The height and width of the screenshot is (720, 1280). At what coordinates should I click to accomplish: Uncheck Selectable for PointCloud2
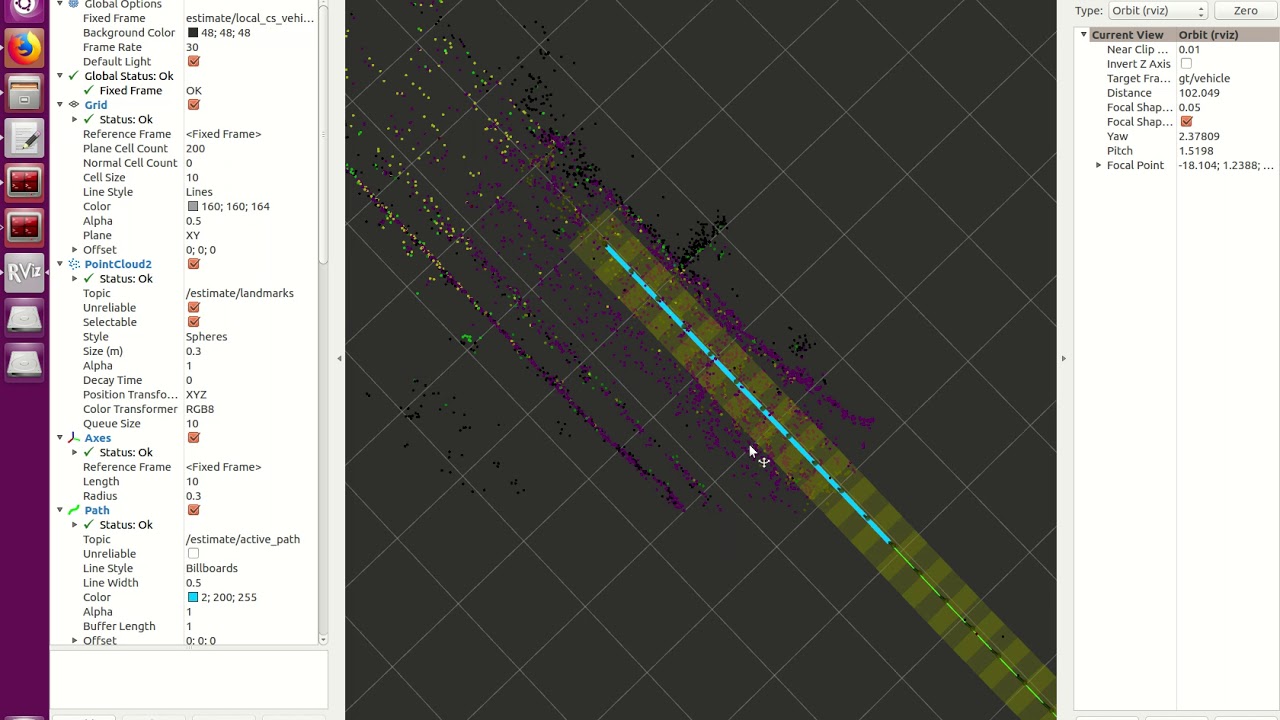193,322
